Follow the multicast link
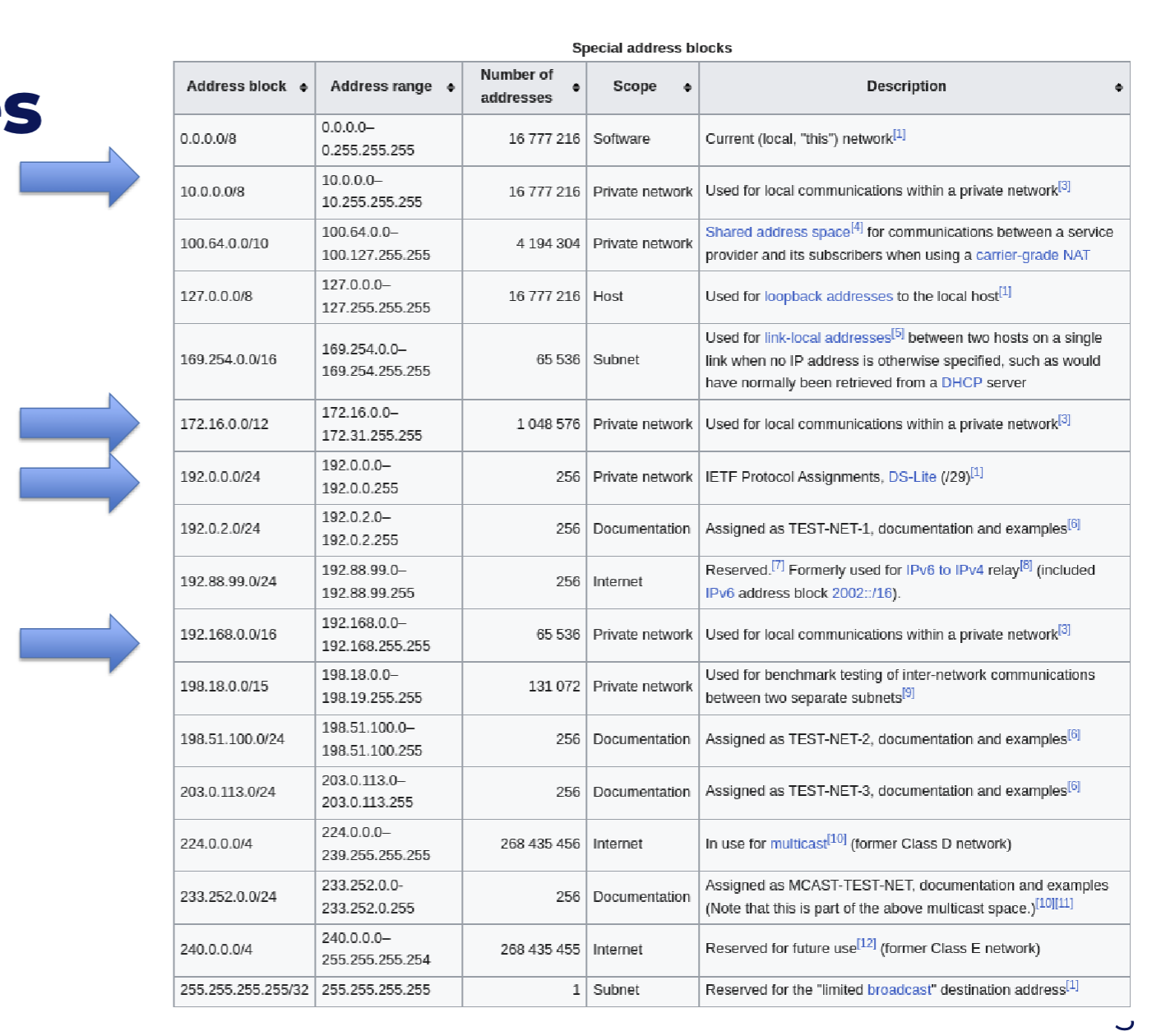The width and height of the screenshot is (1161, 1036). (x=798, y=844)
